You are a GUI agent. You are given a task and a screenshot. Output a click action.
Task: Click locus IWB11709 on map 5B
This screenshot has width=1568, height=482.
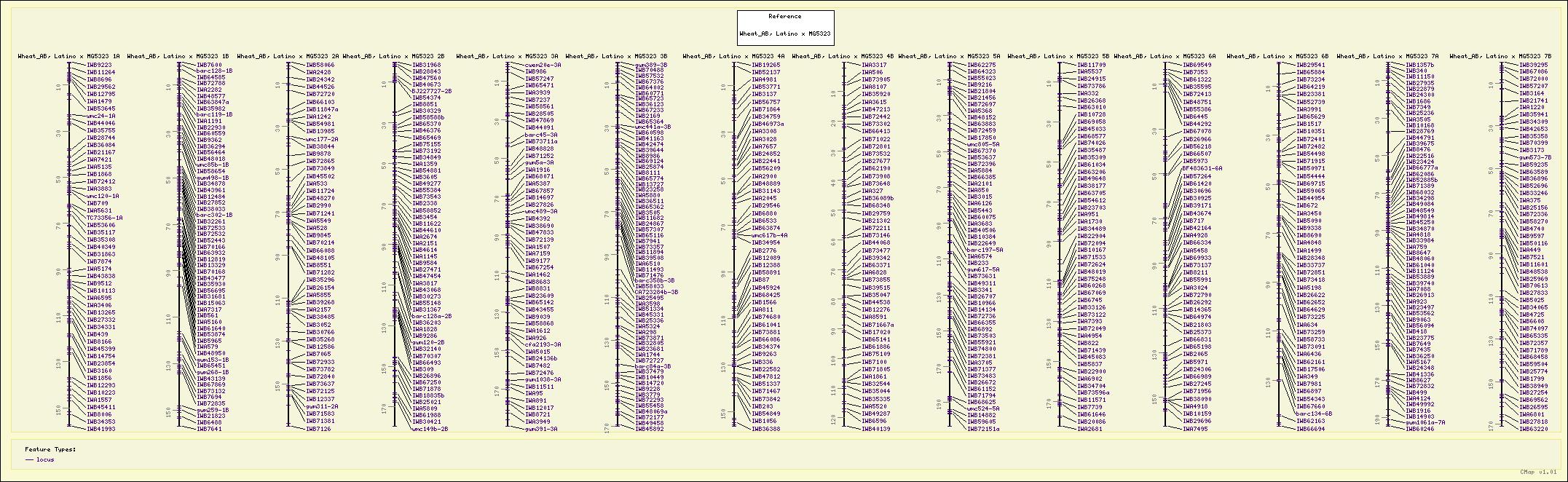(x=1092, y=65)
